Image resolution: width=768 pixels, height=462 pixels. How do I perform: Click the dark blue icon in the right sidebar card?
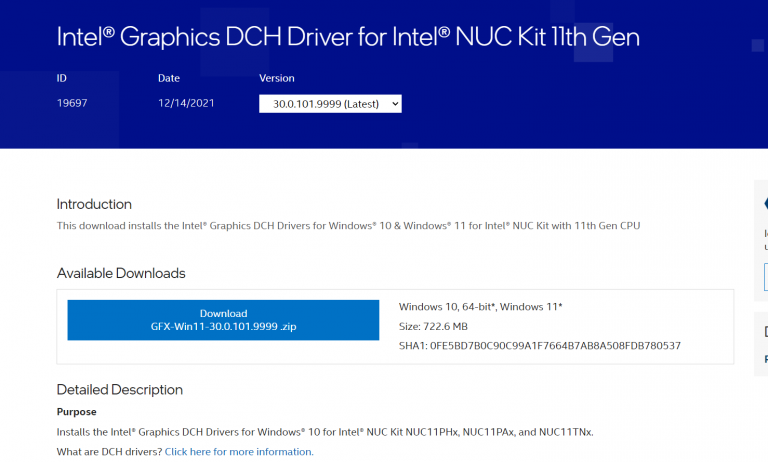(764, 204)
